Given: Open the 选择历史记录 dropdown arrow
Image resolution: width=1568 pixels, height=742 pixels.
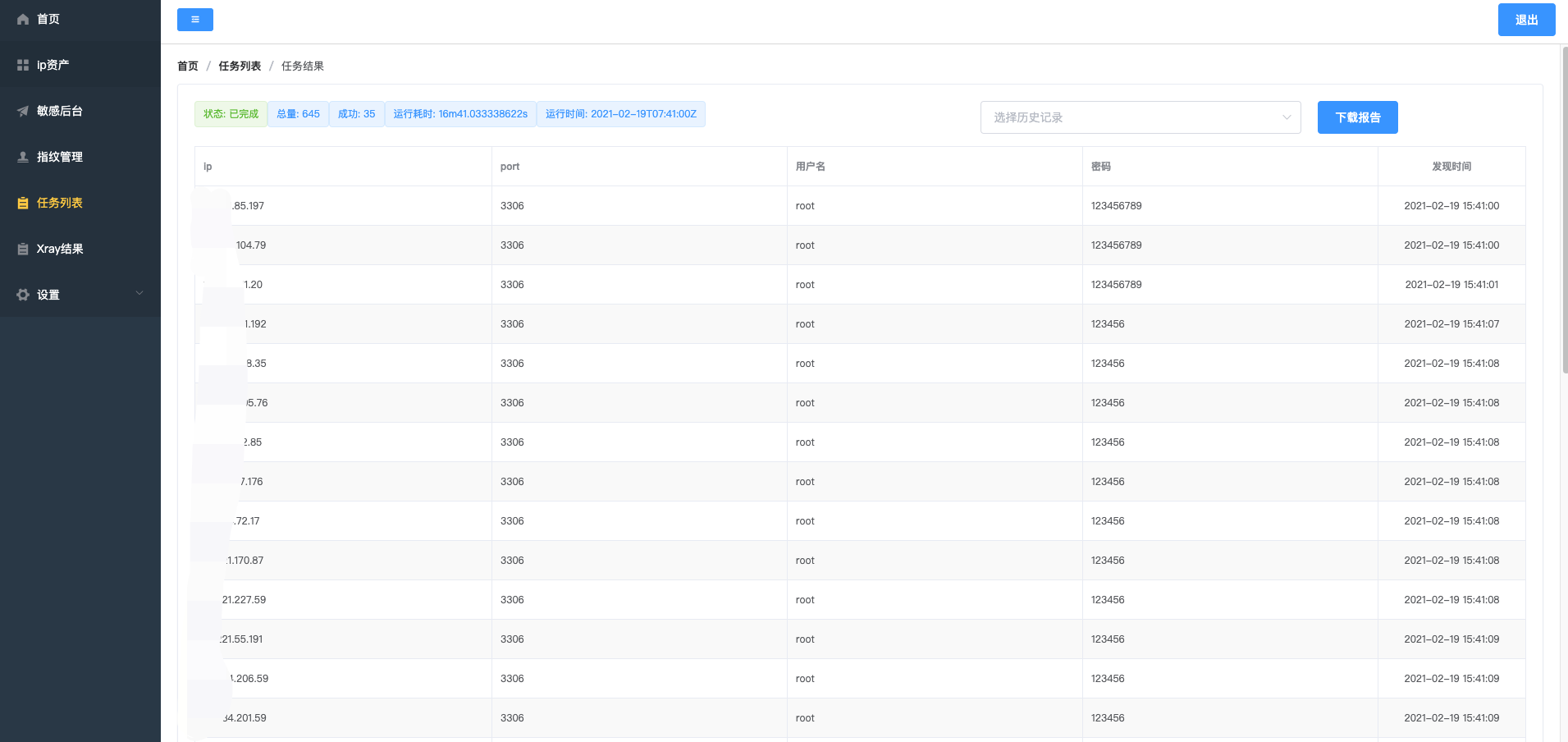Looking at the screenshot, I should pos(1287,117).
